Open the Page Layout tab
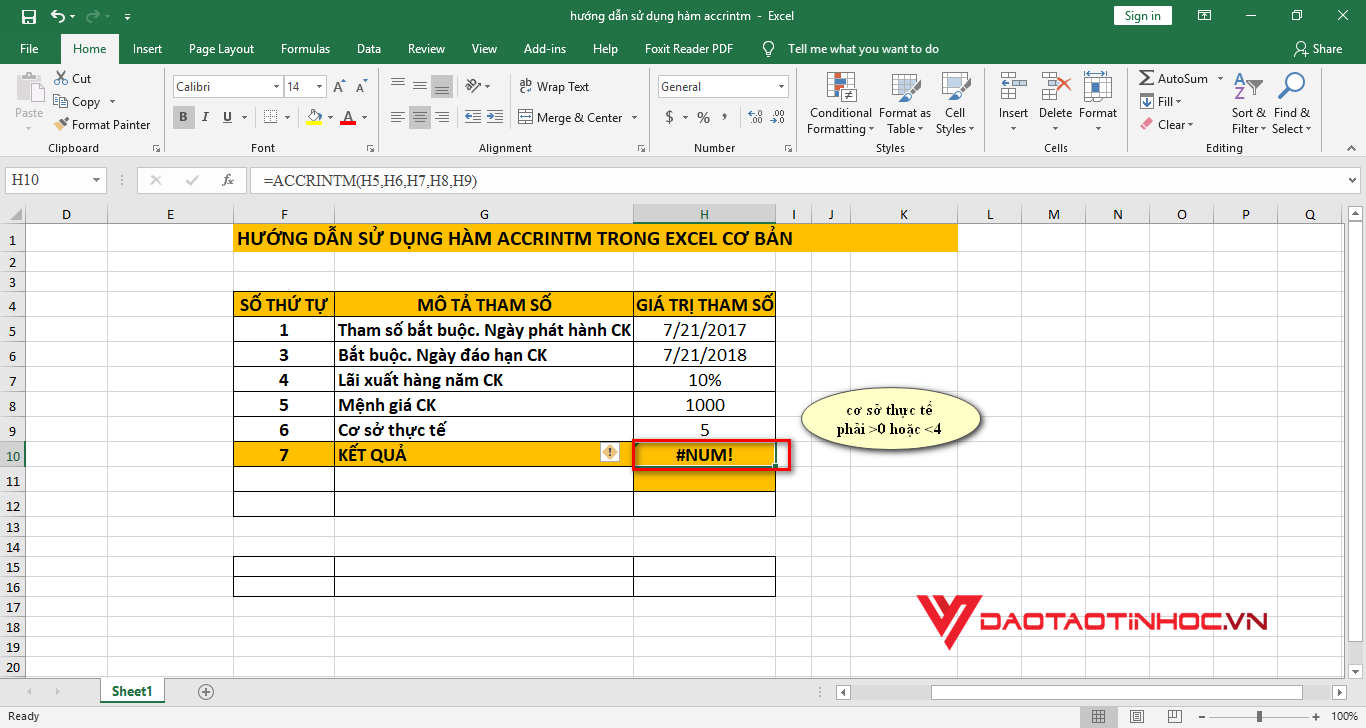1366x728 pixels. coord(221,49)
